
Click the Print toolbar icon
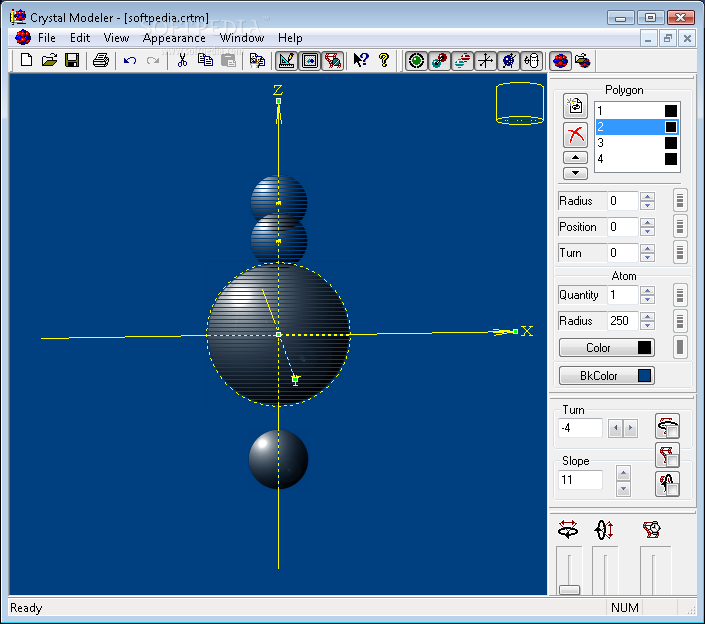101,60
